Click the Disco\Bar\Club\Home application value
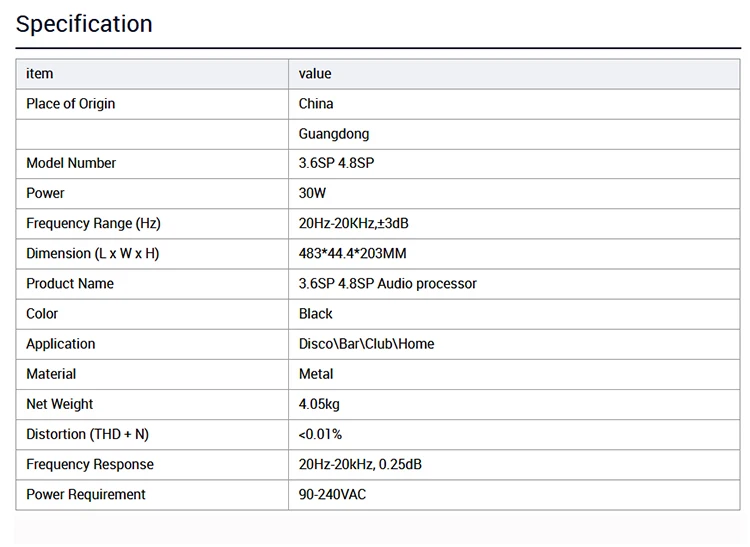Image resolution: width=750 pixels, height=547 pixels. [366, 344]
